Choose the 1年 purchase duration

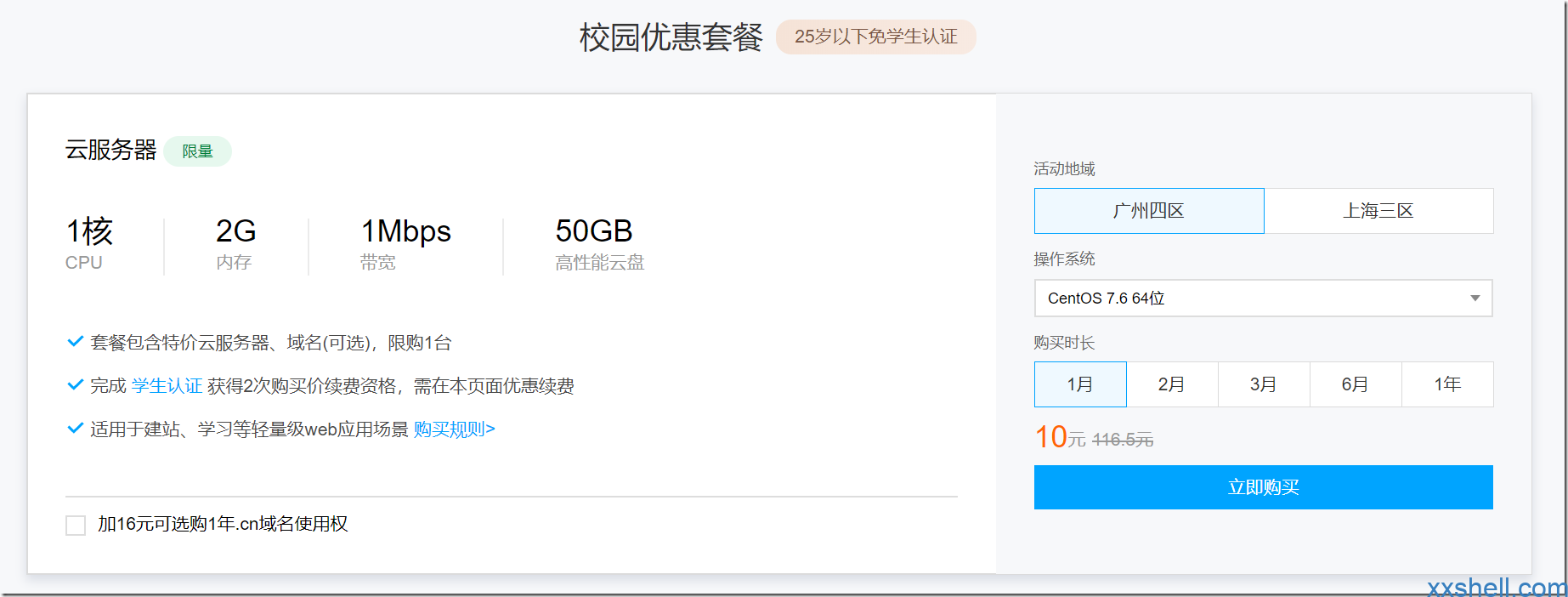click(1447, 384)
